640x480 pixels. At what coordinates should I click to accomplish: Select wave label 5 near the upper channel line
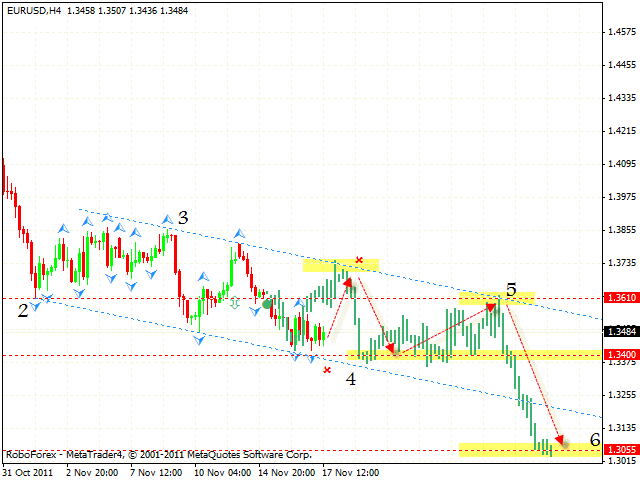pos(511,290)
